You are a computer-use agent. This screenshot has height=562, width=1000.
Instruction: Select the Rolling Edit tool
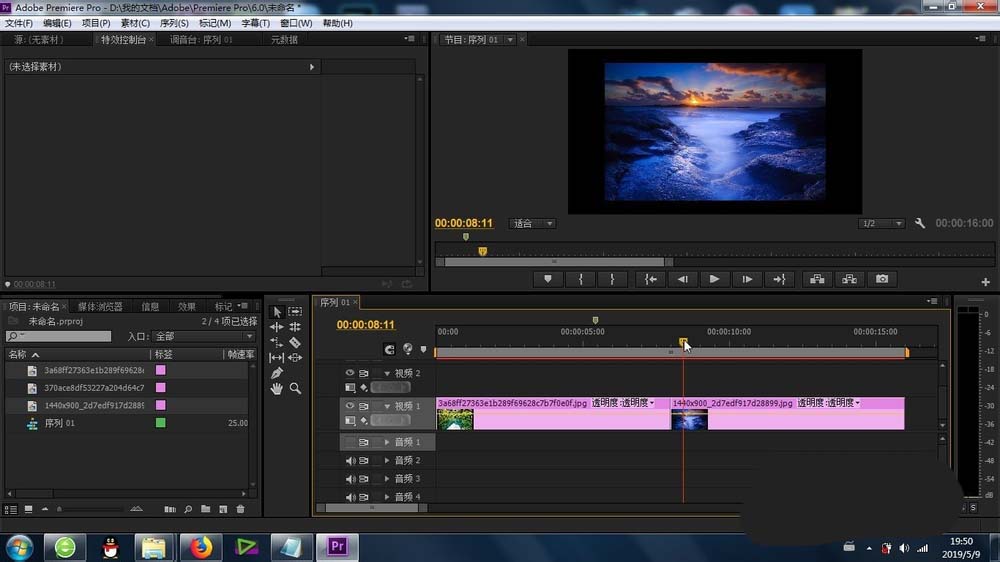[295, 327]
